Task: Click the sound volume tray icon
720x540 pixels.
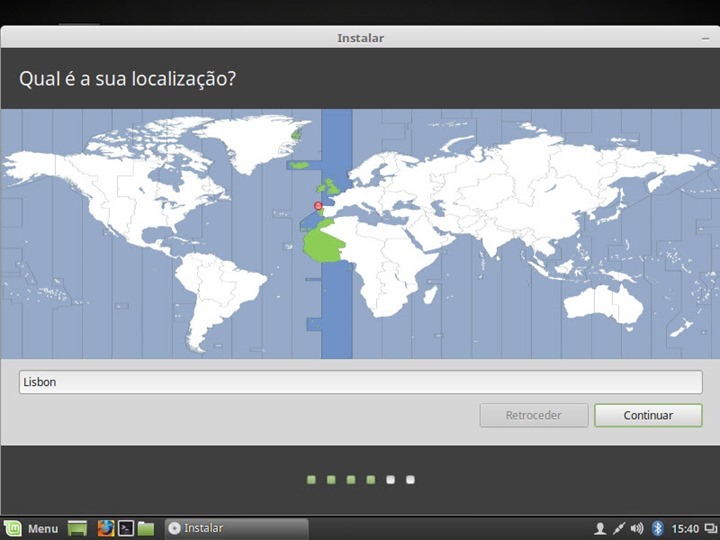Action: [637, 529]
